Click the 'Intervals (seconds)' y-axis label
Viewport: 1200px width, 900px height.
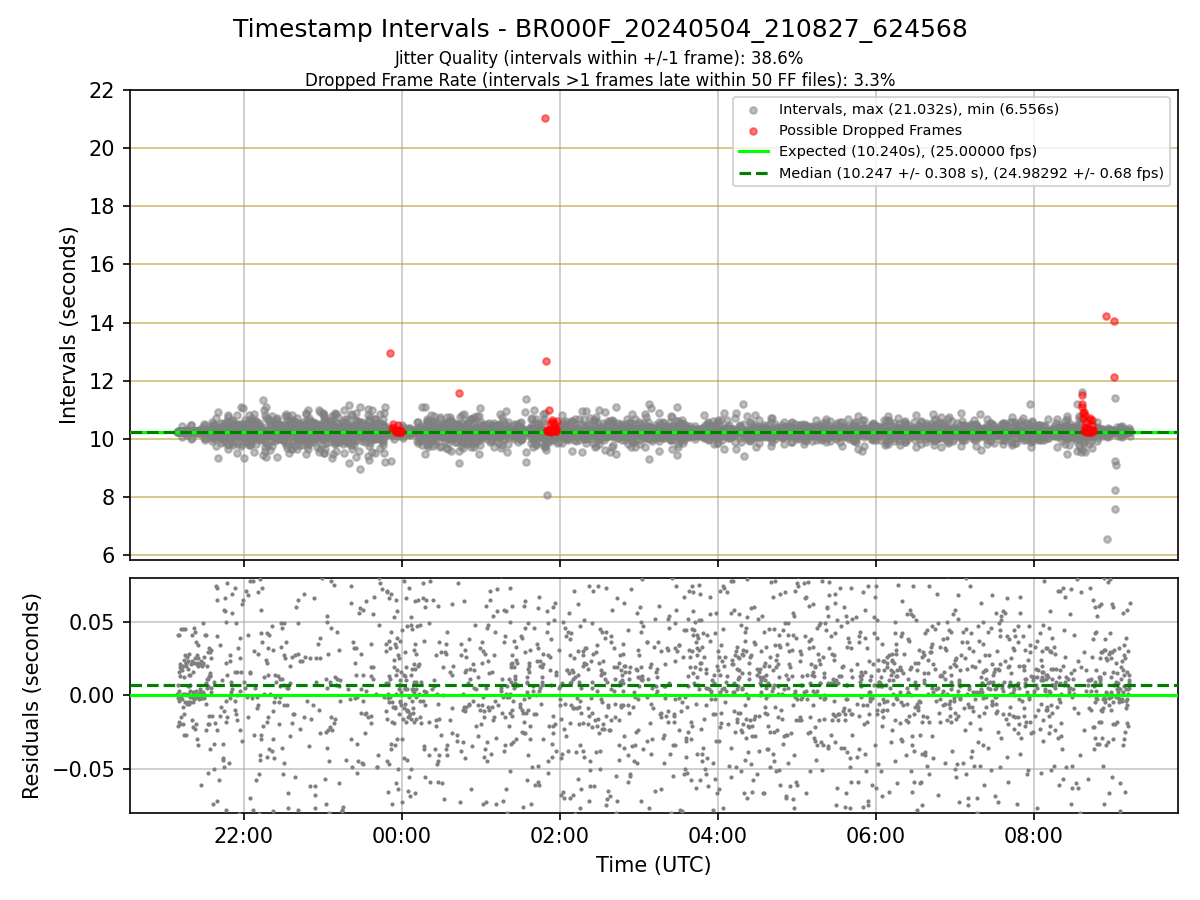pyautogui.click(x=68, y=325)
